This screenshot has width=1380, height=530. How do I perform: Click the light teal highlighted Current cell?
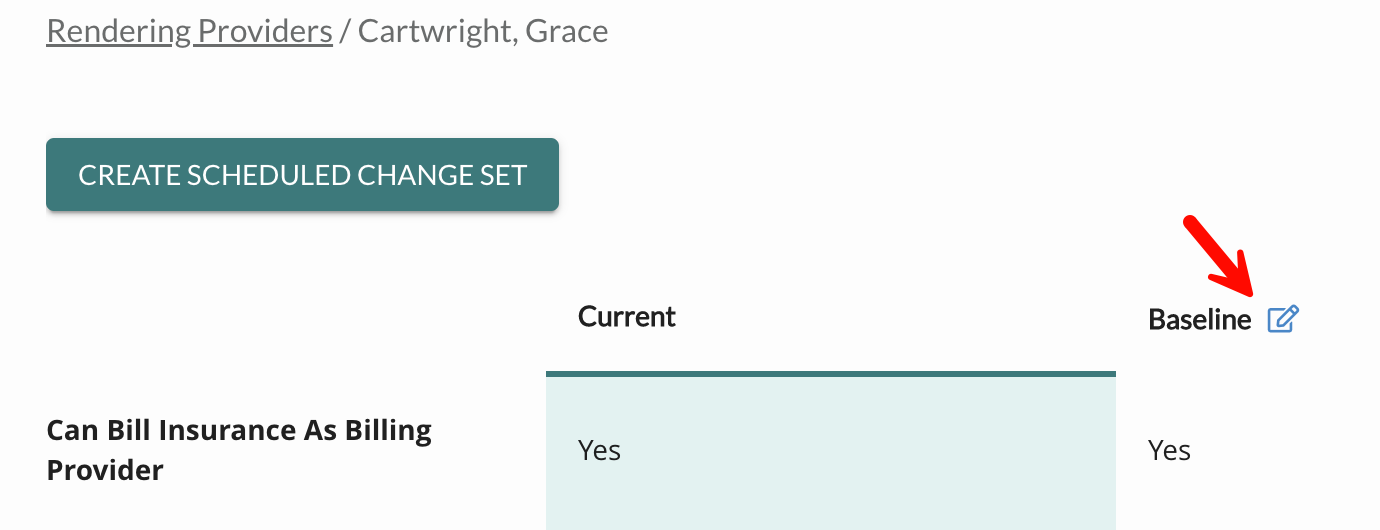[x=831, y=452]
